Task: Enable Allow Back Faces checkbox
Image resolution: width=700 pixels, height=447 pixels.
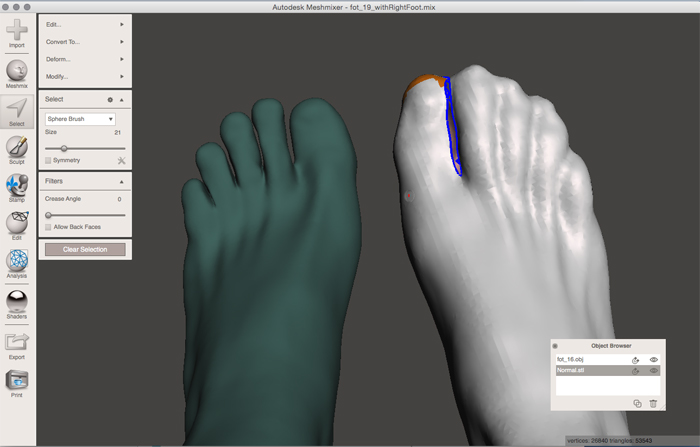Action: pyautogui.click(x=48, y=227)
